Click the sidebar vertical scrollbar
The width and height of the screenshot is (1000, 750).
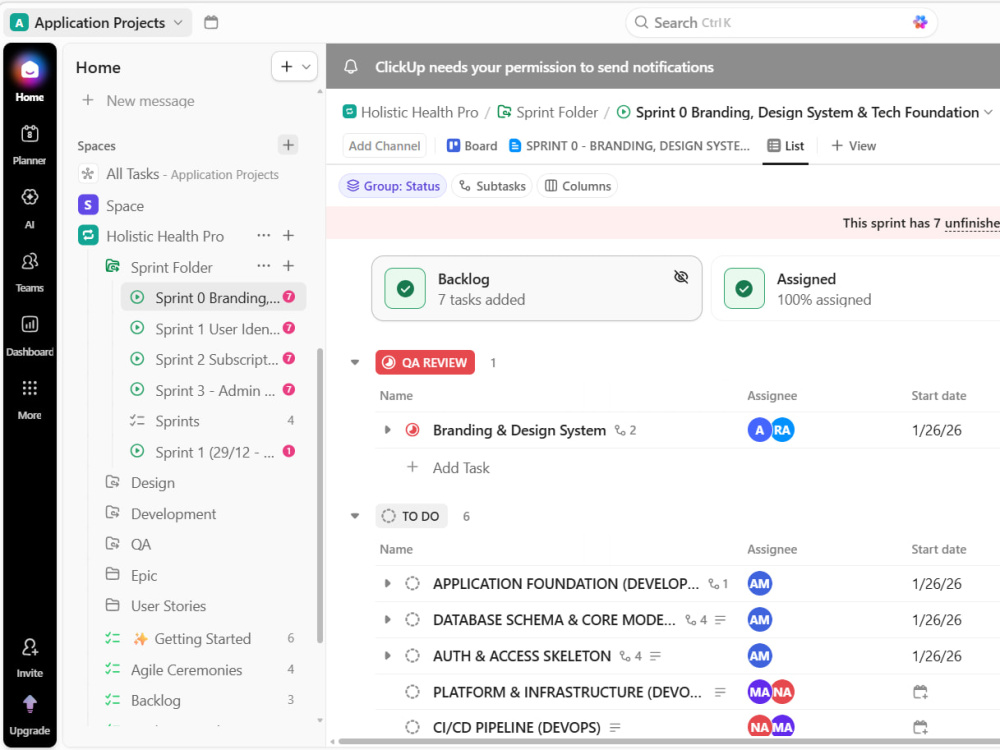pos(320,495)
